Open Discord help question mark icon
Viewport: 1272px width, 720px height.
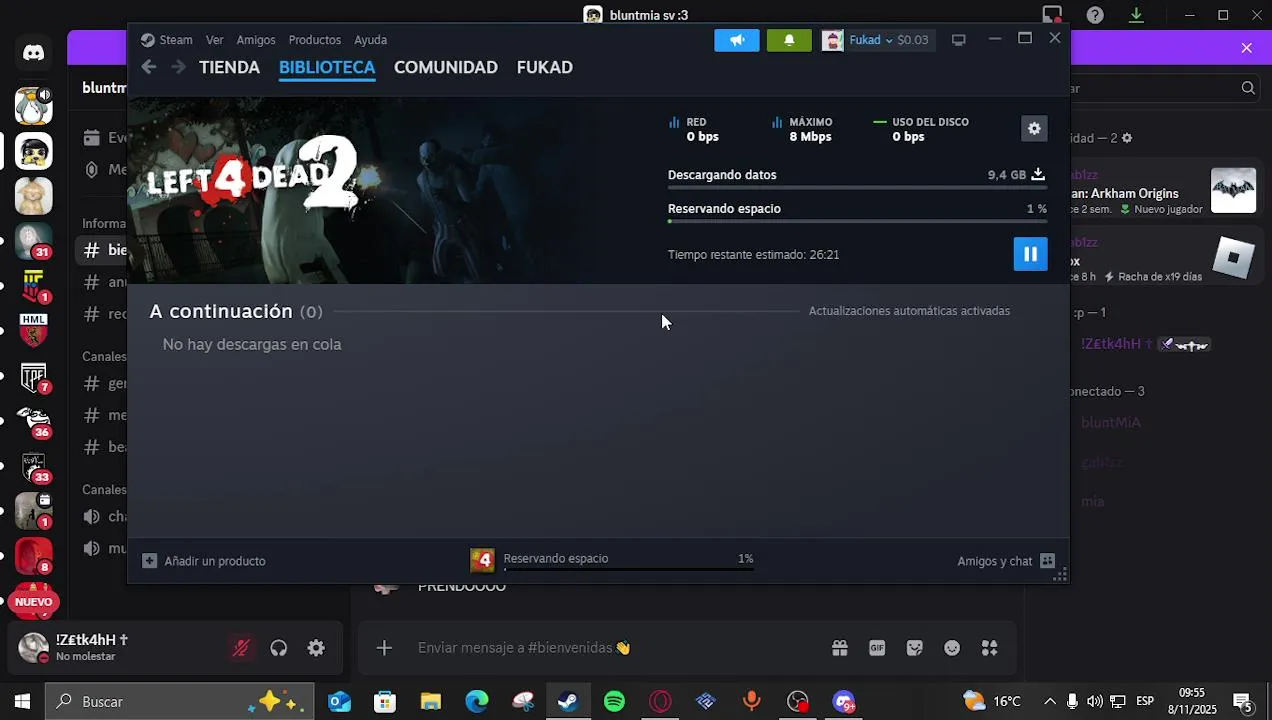[1095, 15]
